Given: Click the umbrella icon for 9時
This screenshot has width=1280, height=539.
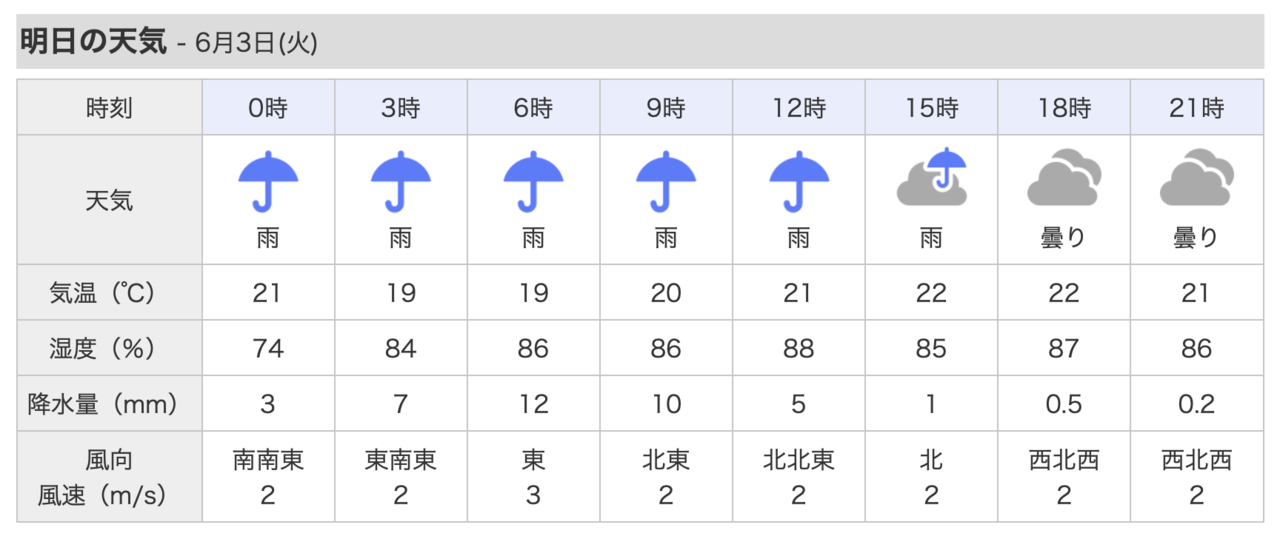Looking at the screenshot, I should 666,182.
